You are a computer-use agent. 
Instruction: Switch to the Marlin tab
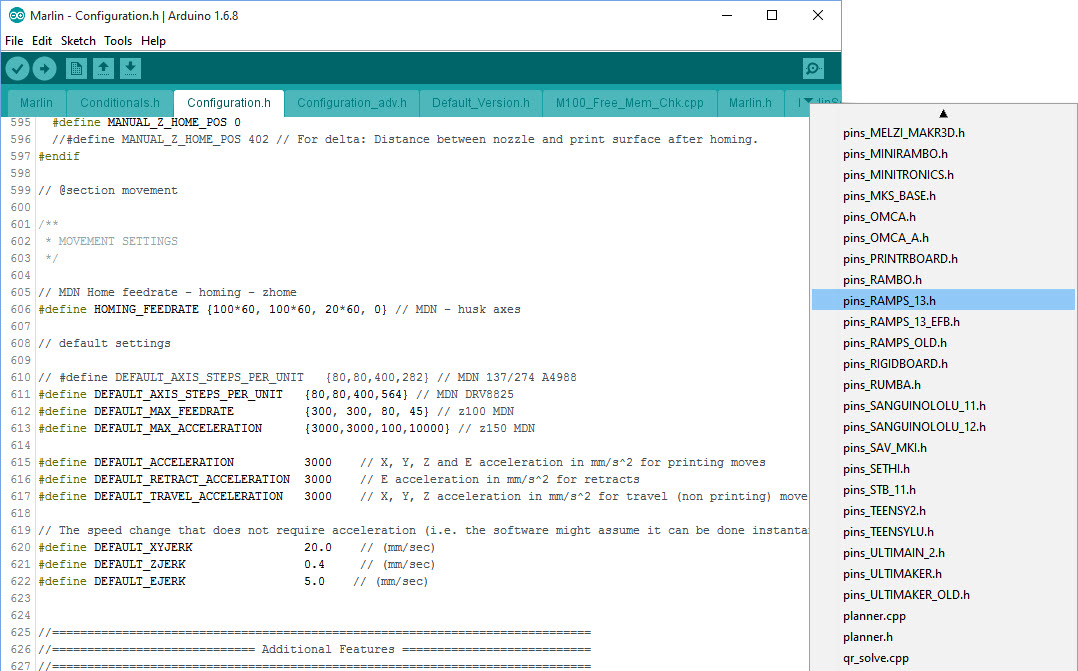coord(36,103)
